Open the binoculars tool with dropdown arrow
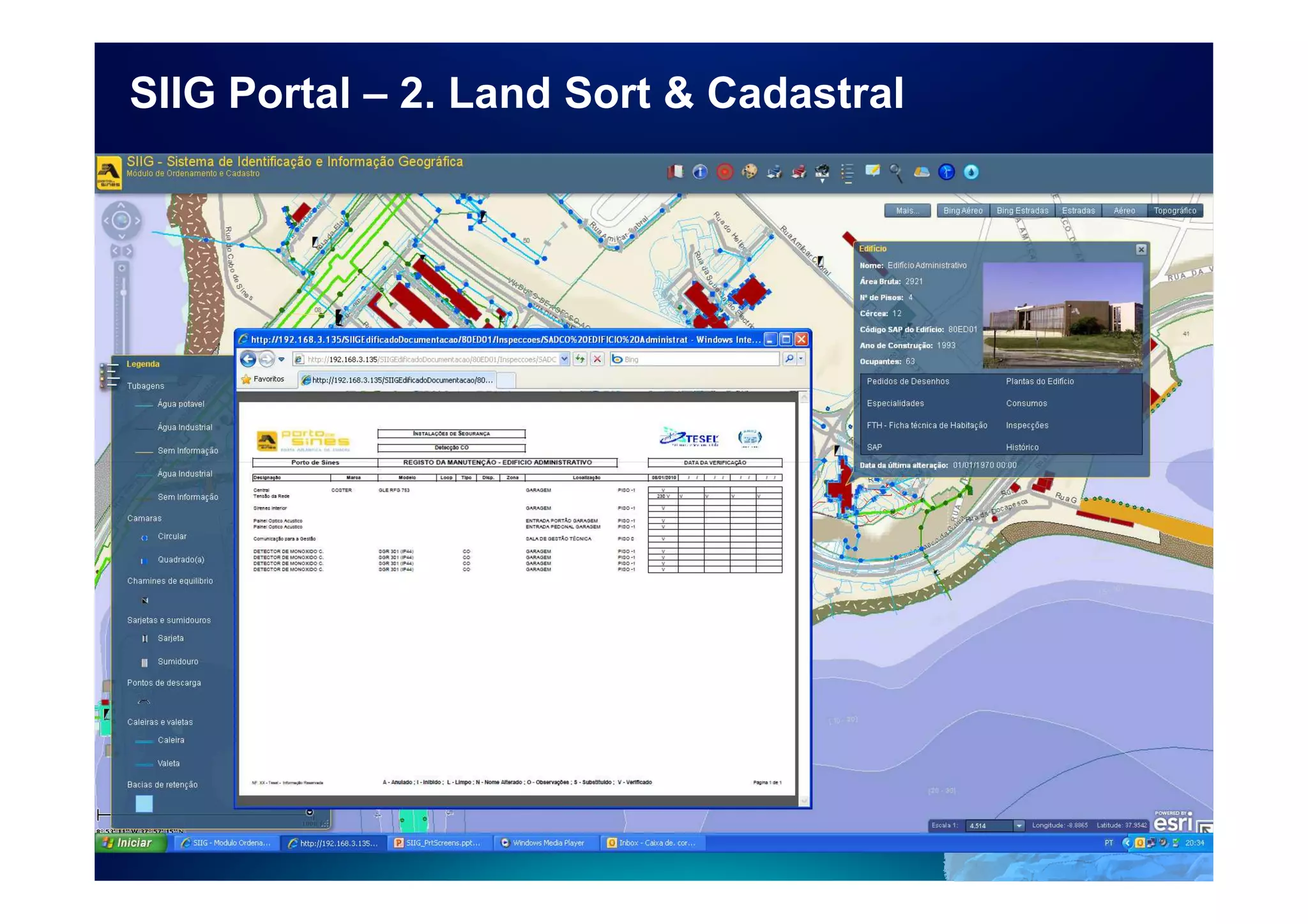The height and width of the screenshot is (924, 1308). [x=823, y=173]
